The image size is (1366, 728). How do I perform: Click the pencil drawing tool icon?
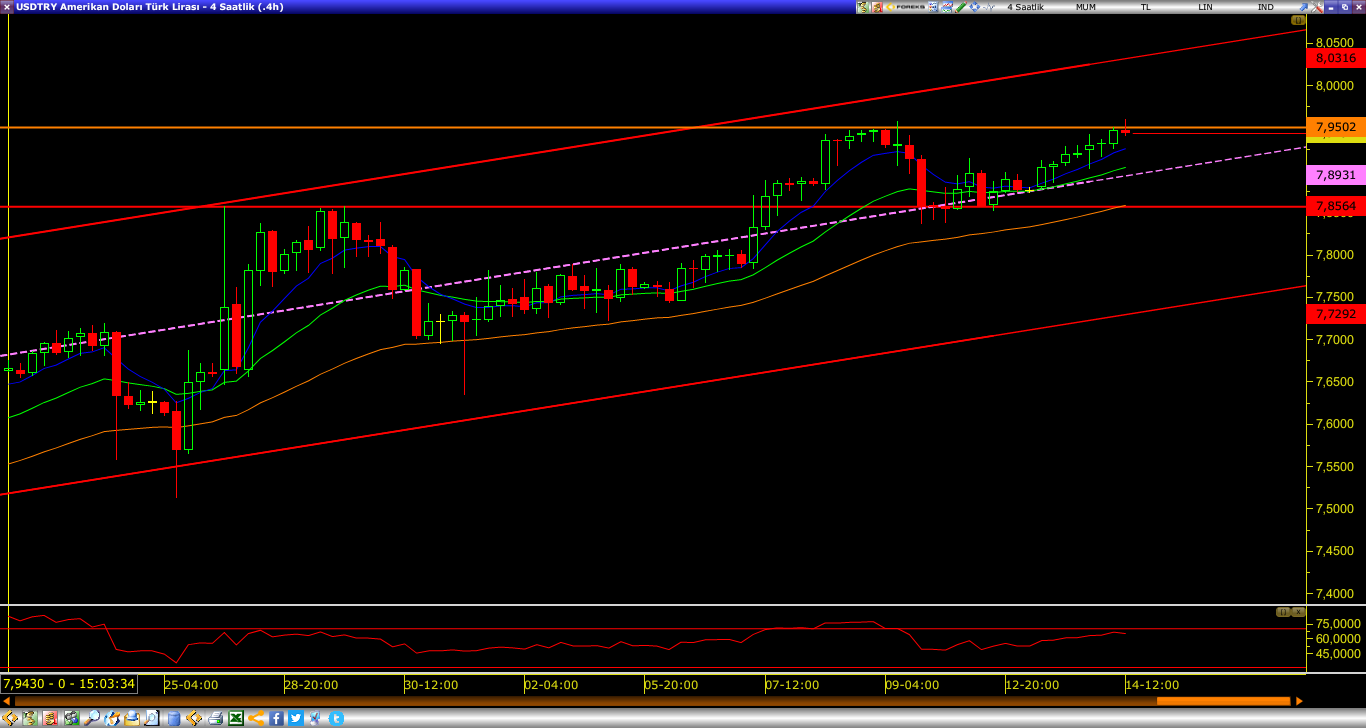pos(961,7)
